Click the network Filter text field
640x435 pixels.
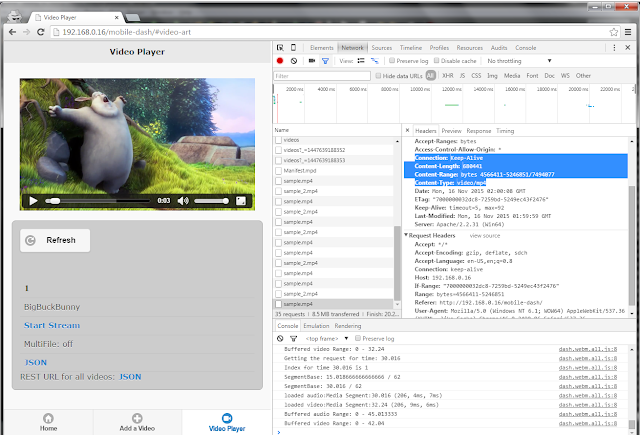coord(322,75)
